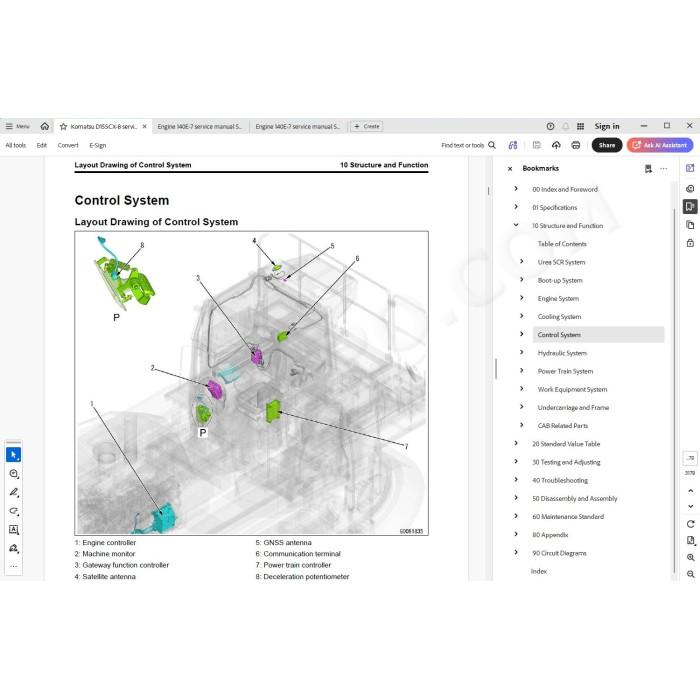
Task: Expand Control System bookmark
Action: [521, 334]
